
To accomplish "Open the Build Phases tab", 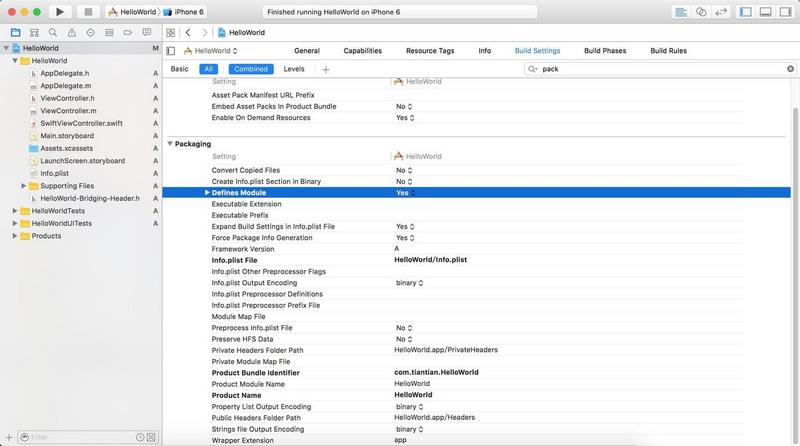I will [605, 51].
